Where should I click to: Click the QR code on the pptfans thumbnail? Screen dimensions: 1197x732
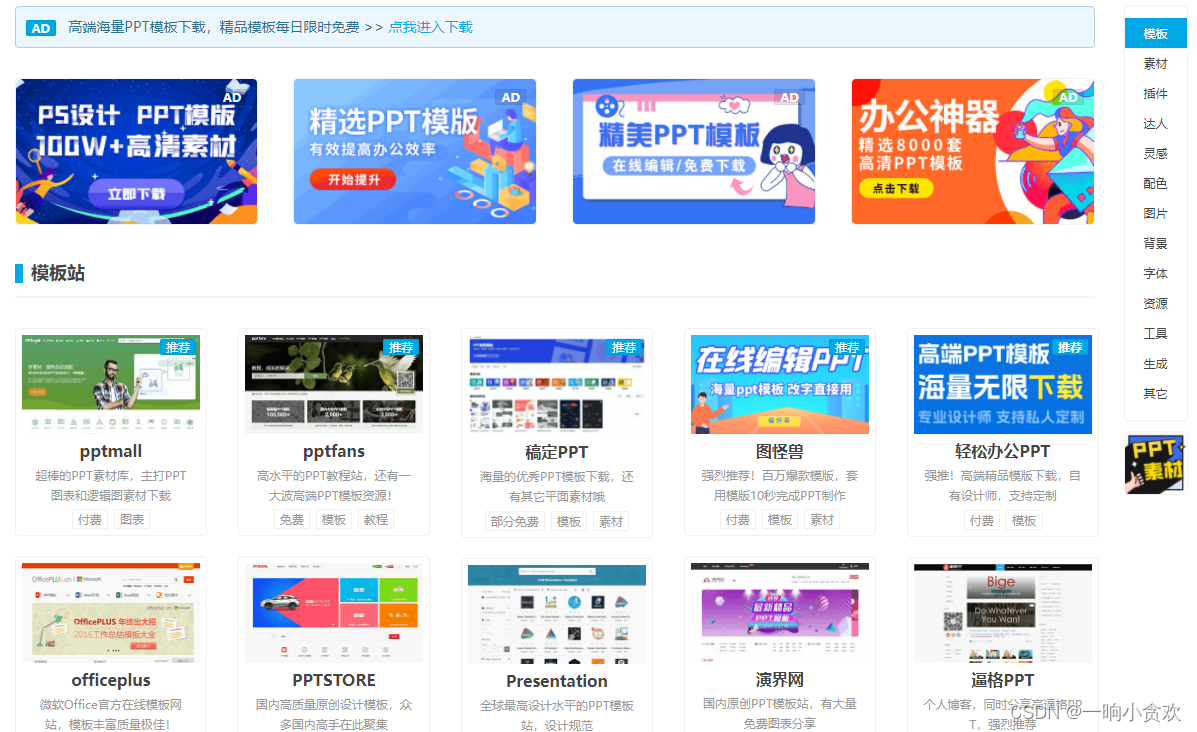tap(405, 380)
